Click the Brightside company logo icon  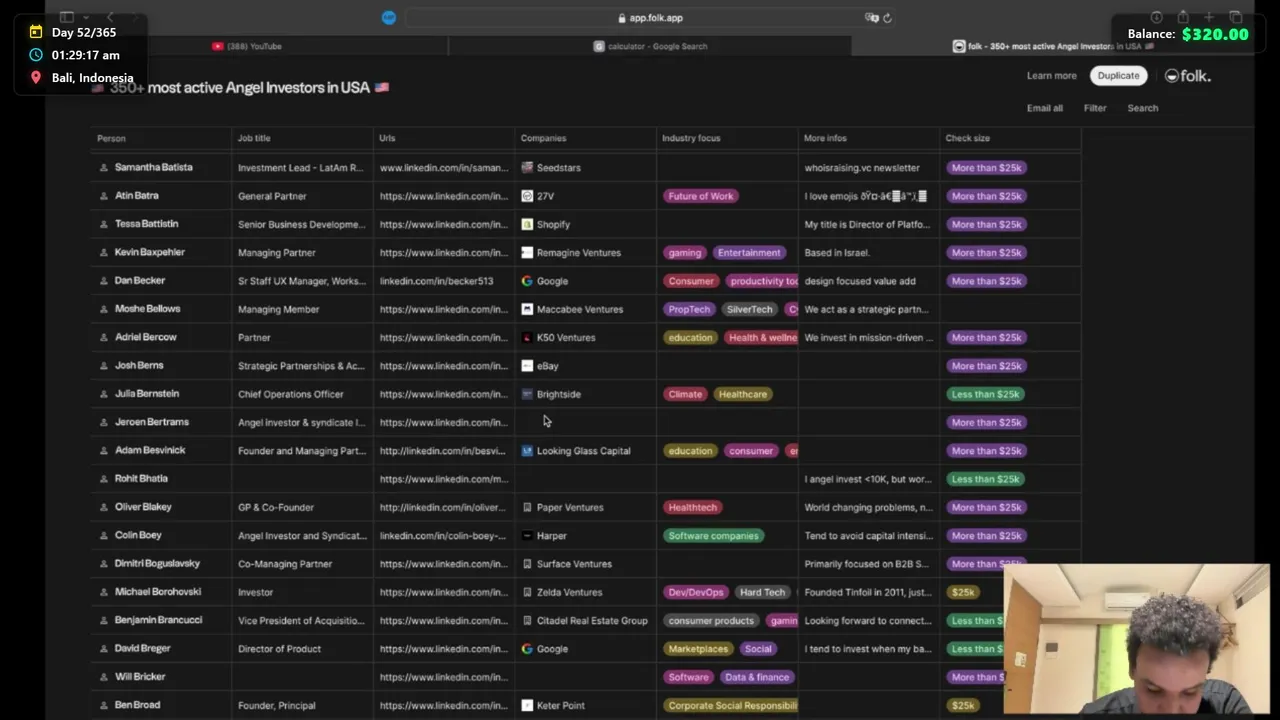click(527, 394)
